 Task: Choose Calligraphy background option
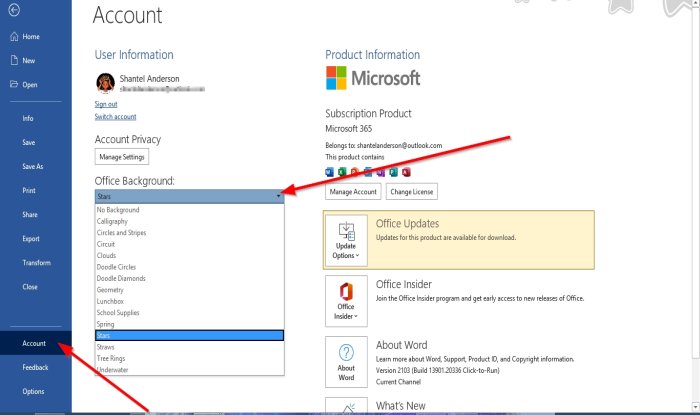click(x=190, y=221)
